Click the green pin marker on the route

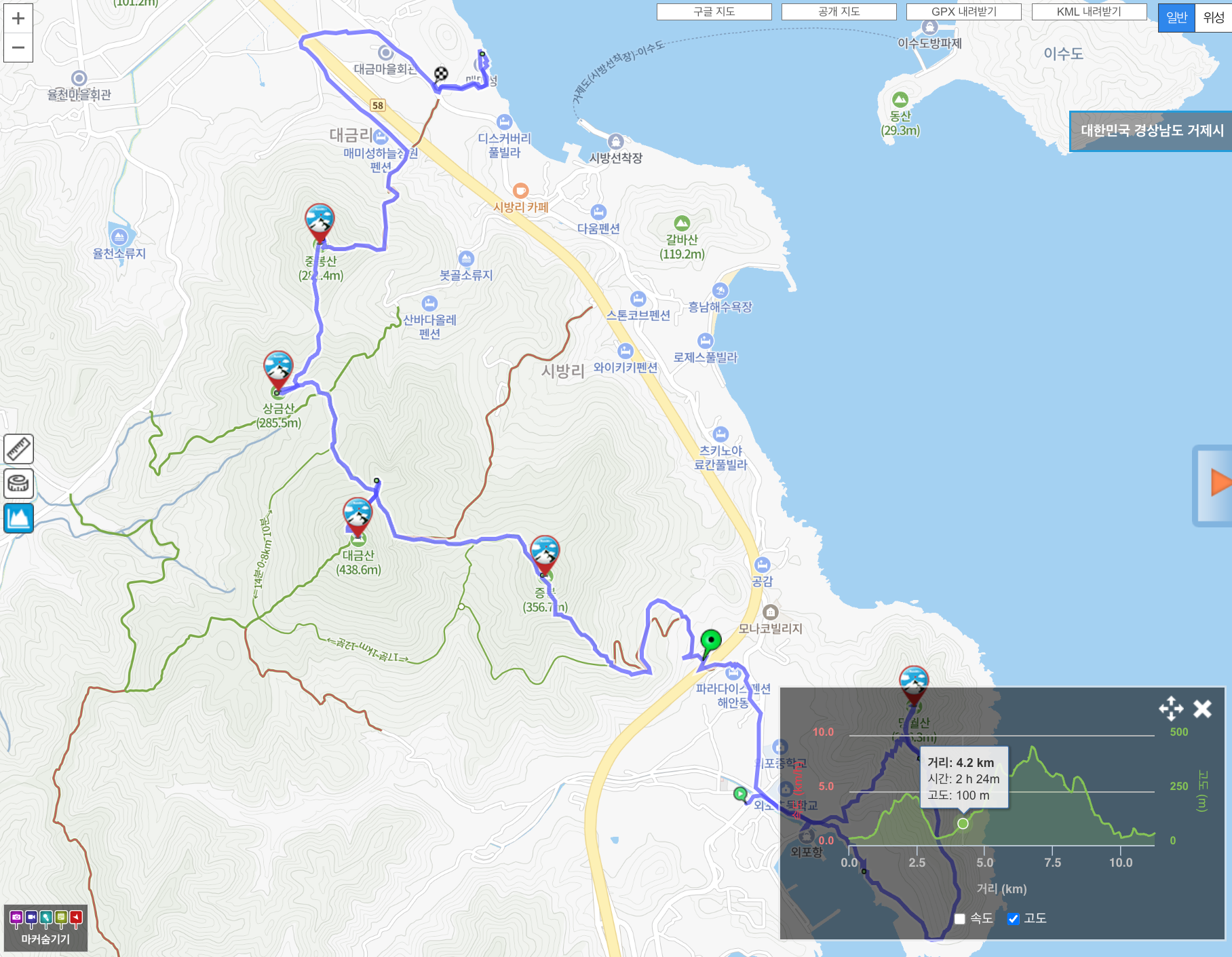[710, 643]
